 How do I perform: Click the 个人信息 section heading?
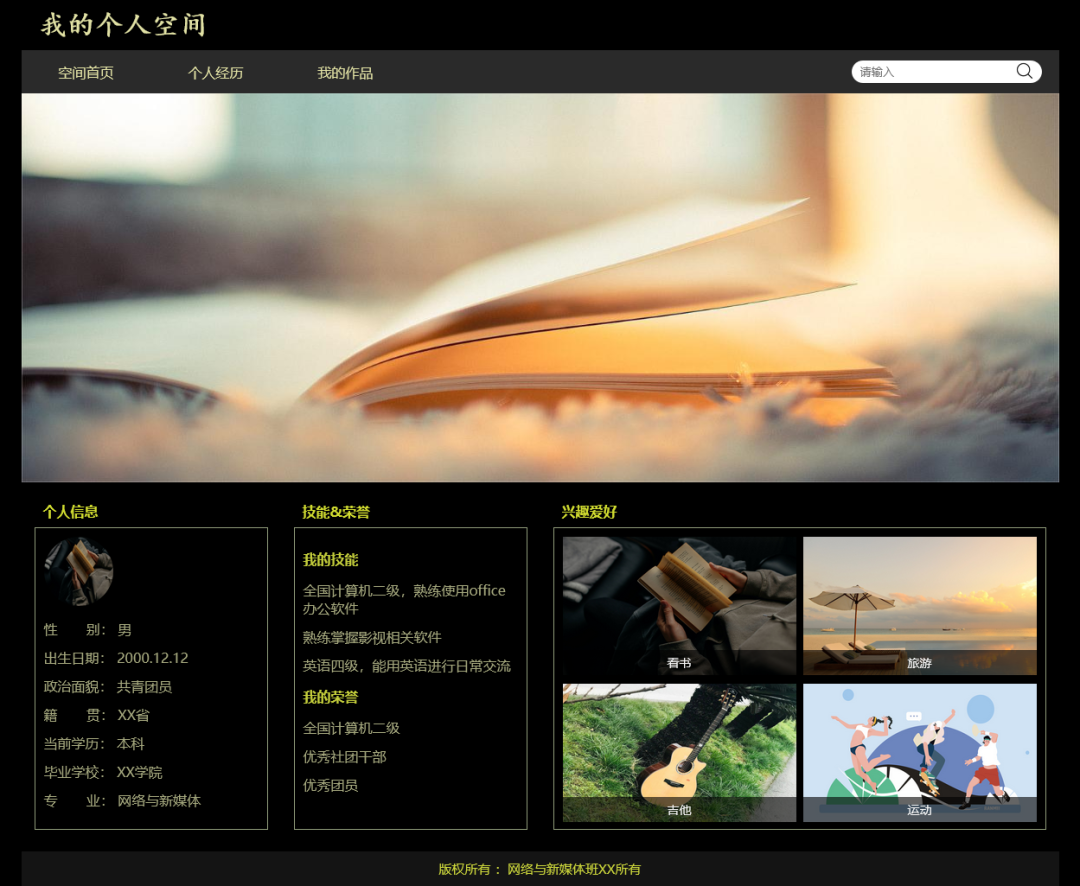coord(70,512)
